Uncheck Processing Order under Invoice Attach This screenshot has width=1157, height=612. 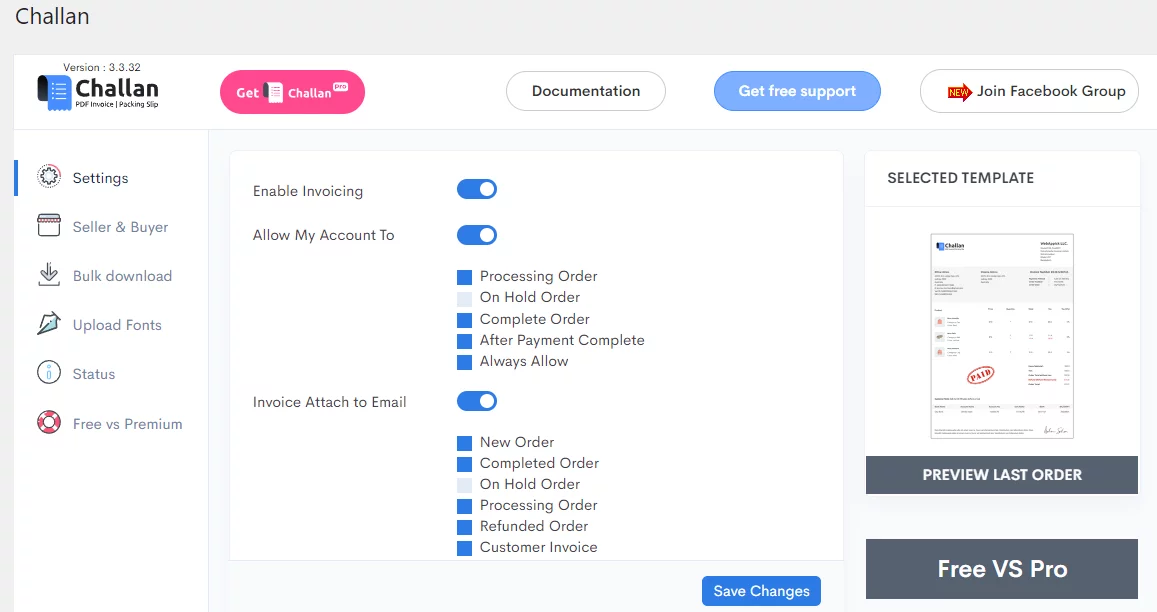pyautogui.click(x=464, y=506)
